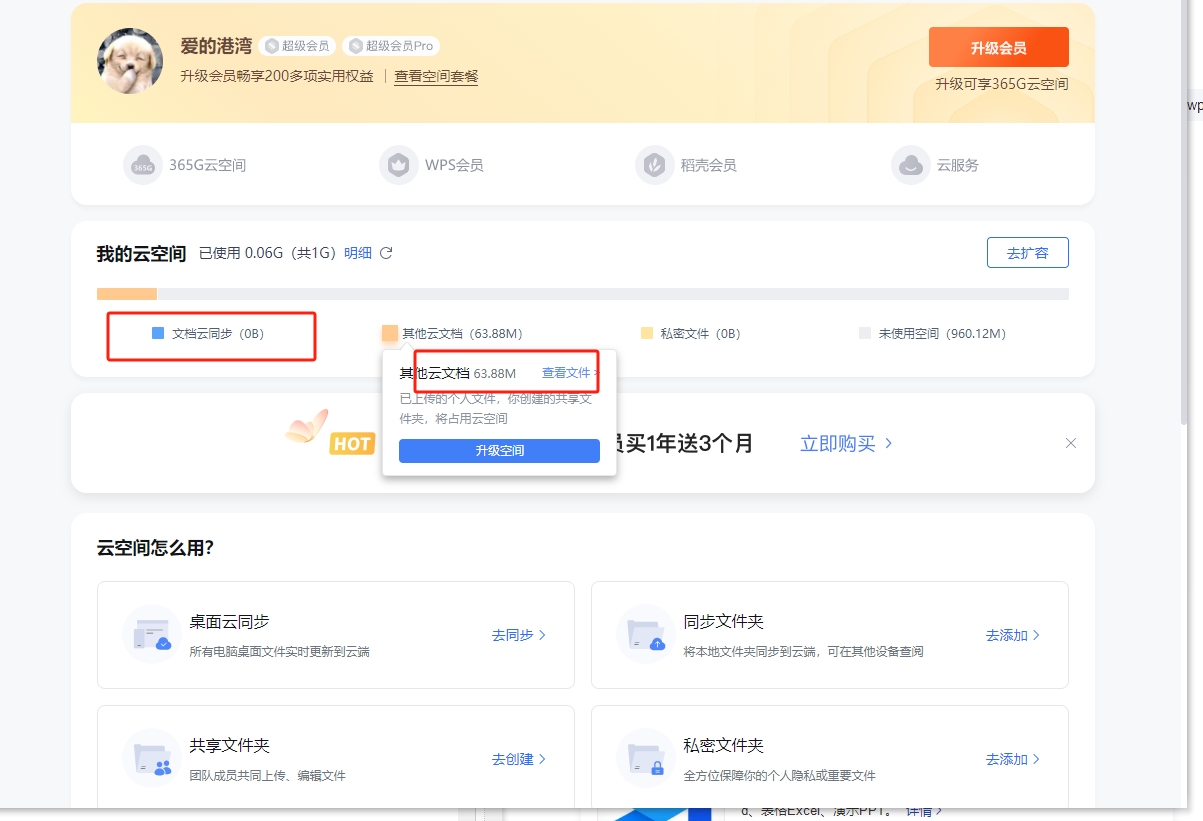Click the puppy profile avatar
This screenshot has width=1203, height=821.
point(130,61)
